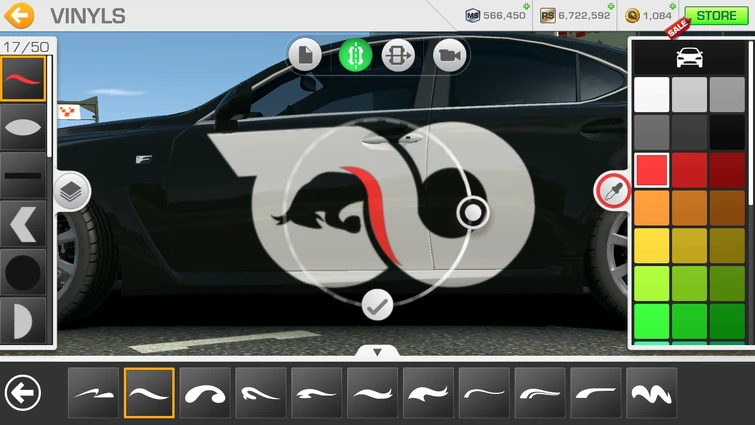Choose the thick hook-shaped swoosh vinyl
The width and height of the screenshot is (755, 425).
pyautogui.click(x=205, y=393)
